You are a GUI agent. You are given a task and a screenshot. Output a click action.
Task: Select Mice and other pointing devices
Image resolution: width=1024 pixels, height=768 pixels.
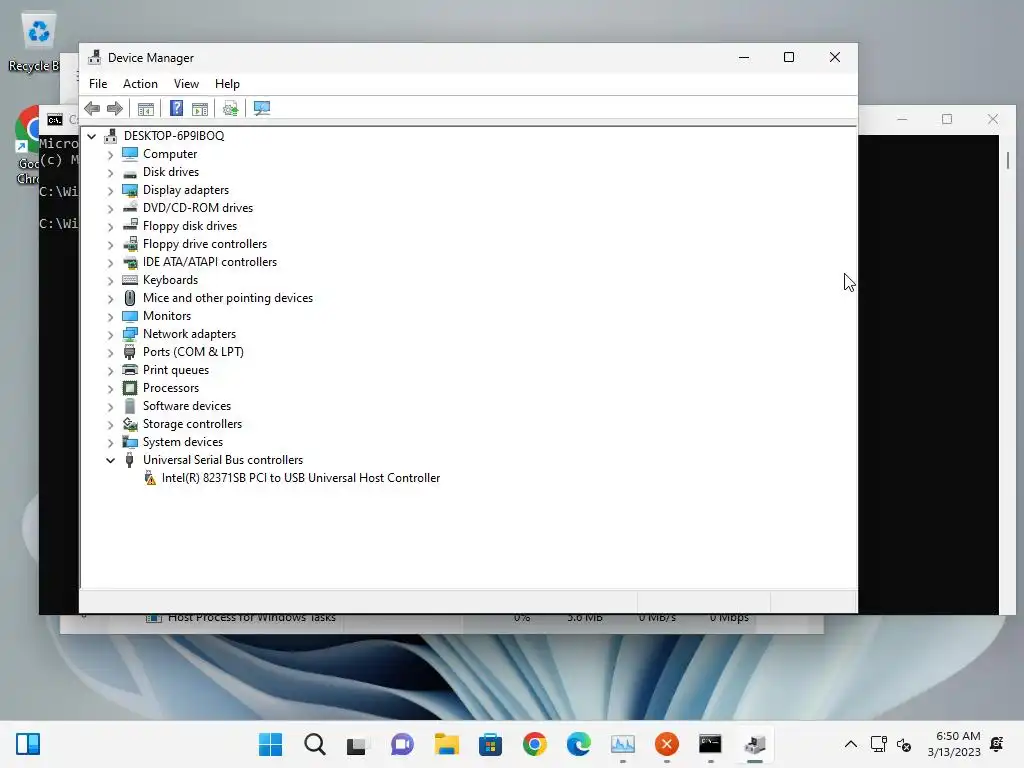pos(228,298)
